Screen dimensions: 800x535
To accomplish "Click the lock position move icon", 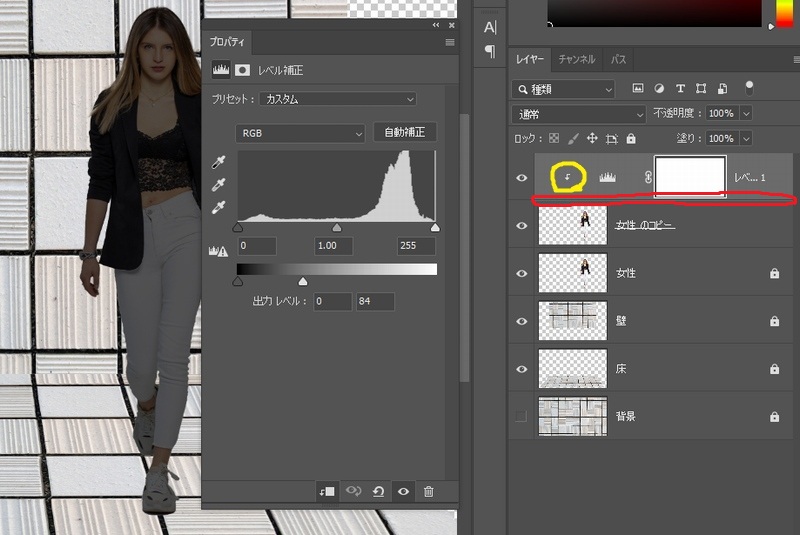I will coord(592,139).
